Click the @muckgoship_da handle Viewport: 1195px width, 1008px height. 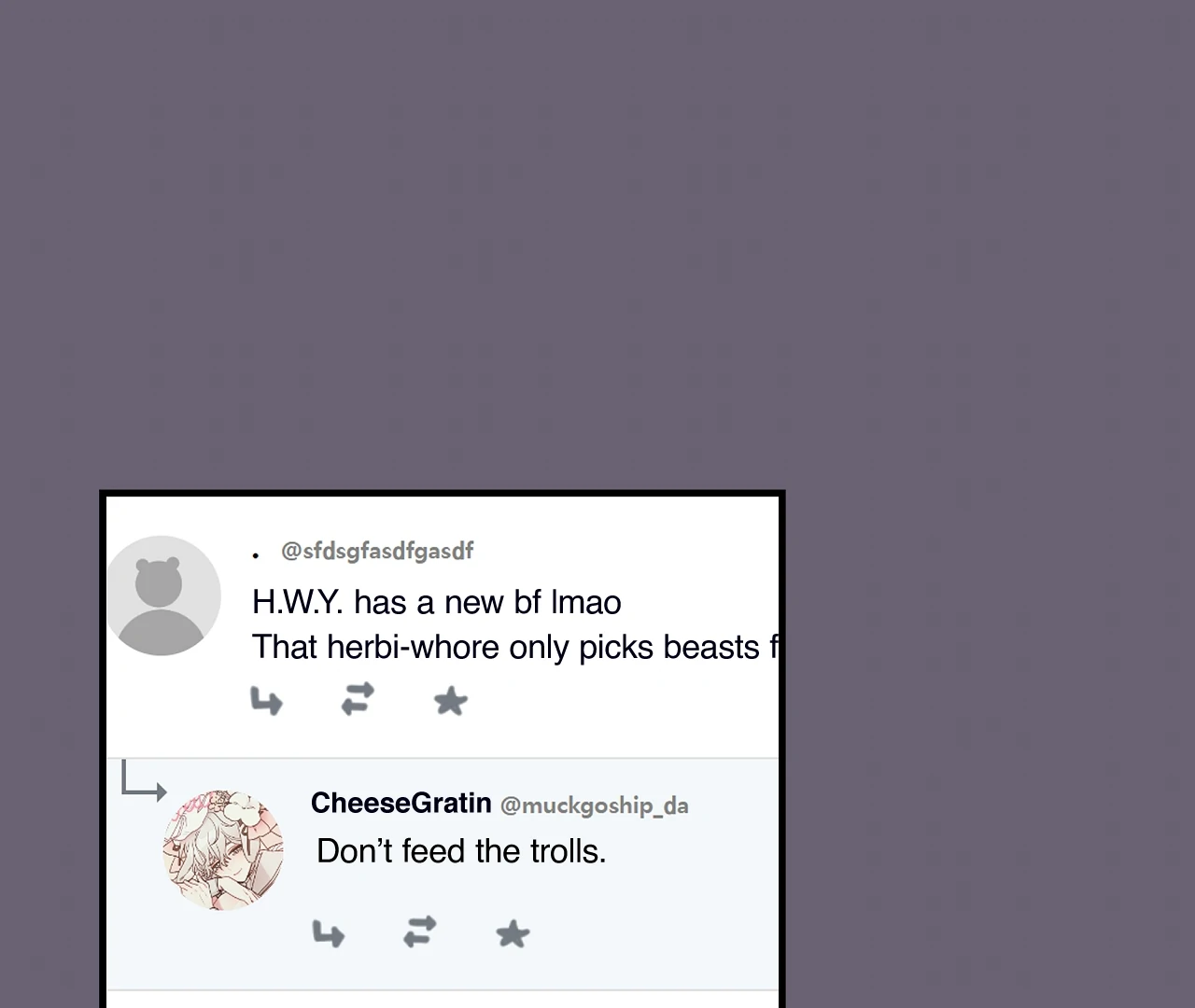[x=594, y=805]
